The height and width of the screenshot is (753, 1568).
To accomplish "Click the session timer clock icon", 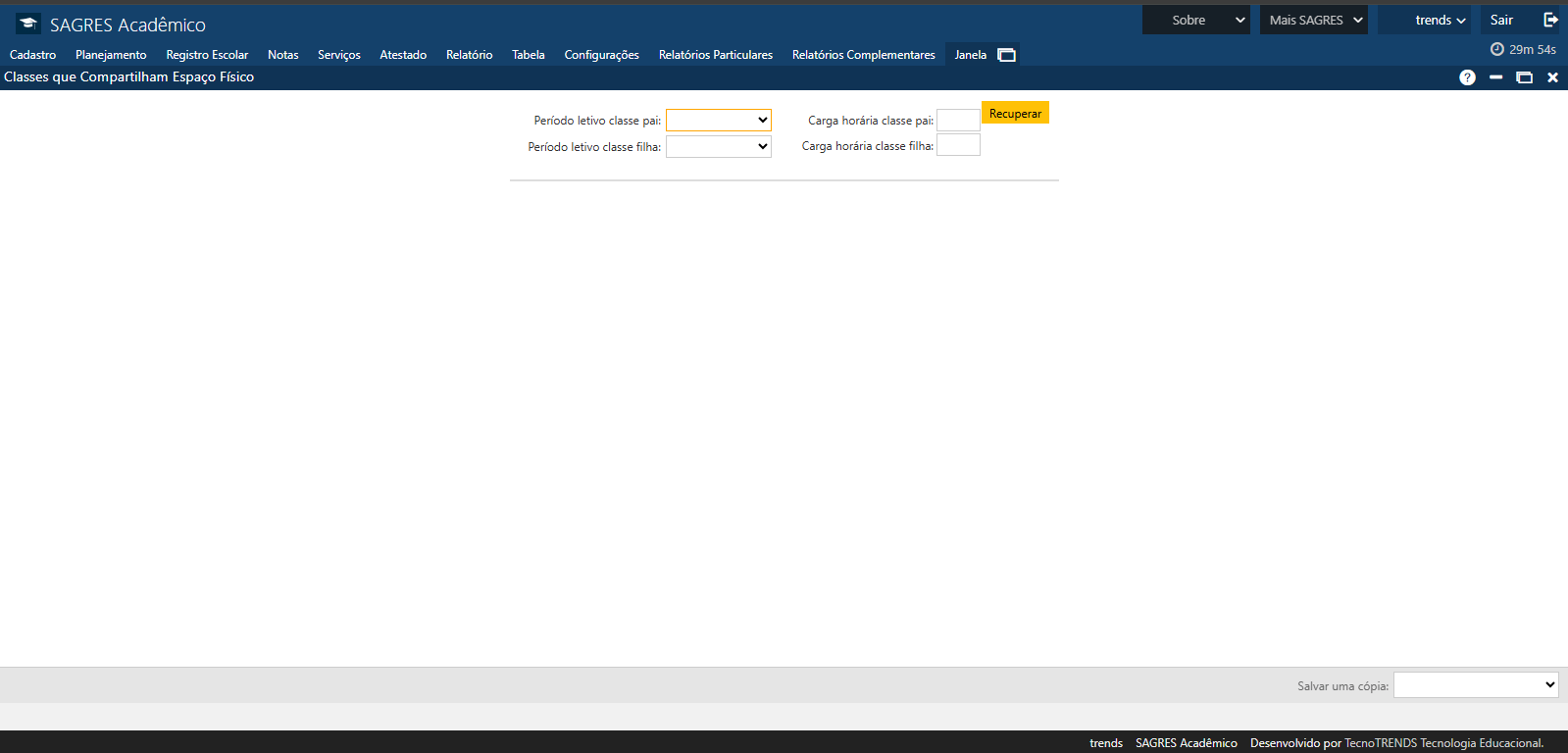I will 1496,49.
